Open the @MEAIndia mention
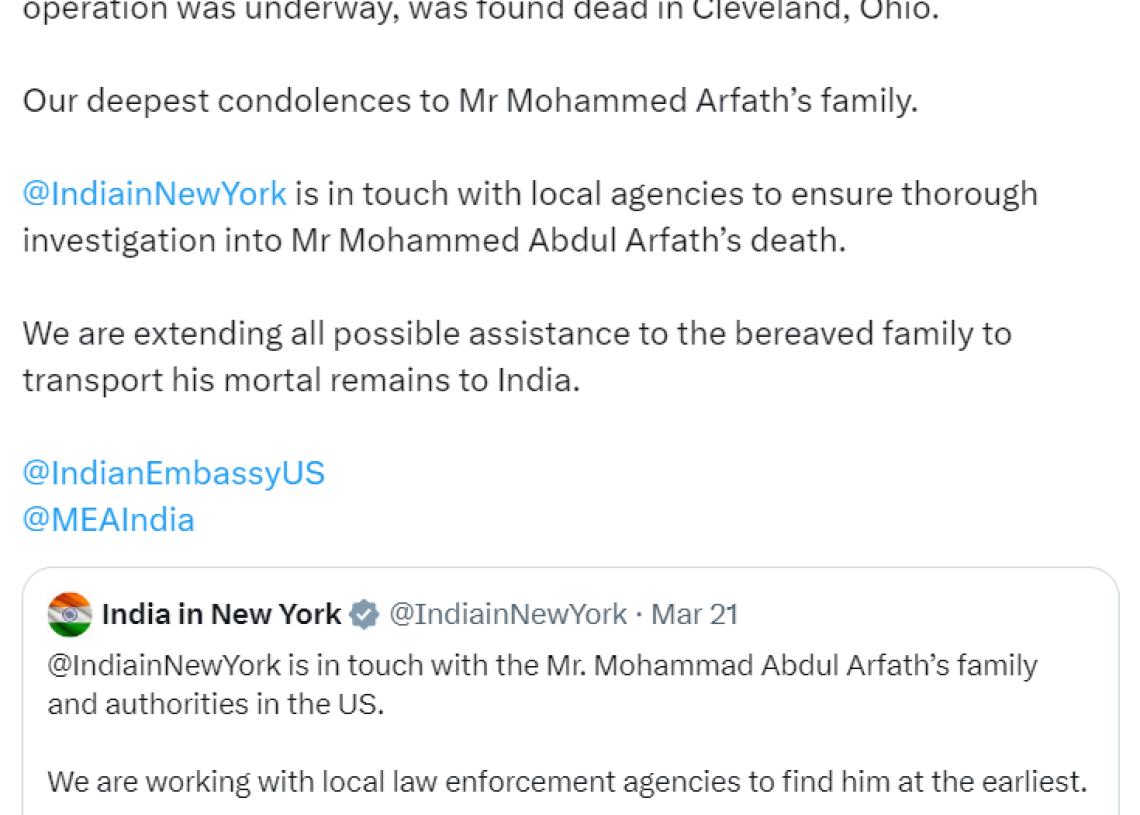Viewport: 1140px width, 815px height. pyautogui.click(x=108, y=520)
